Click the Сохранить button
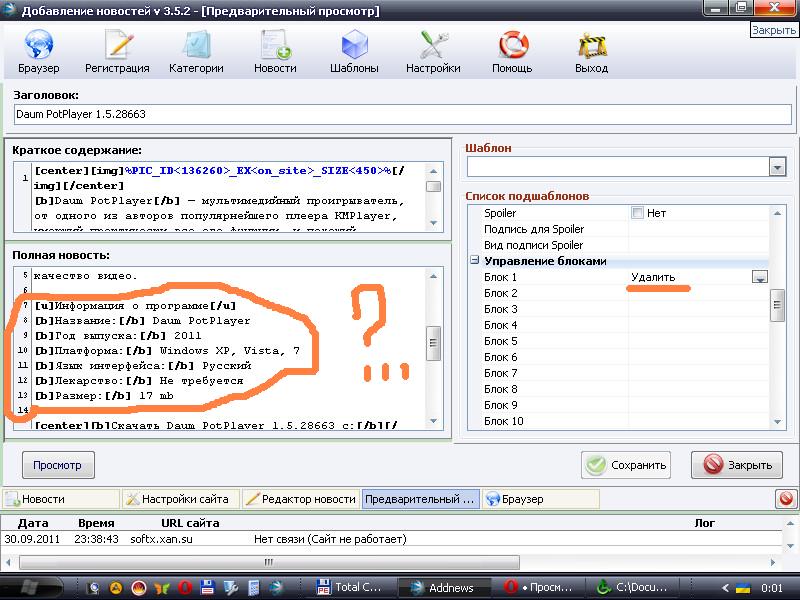 pos(626,465)
